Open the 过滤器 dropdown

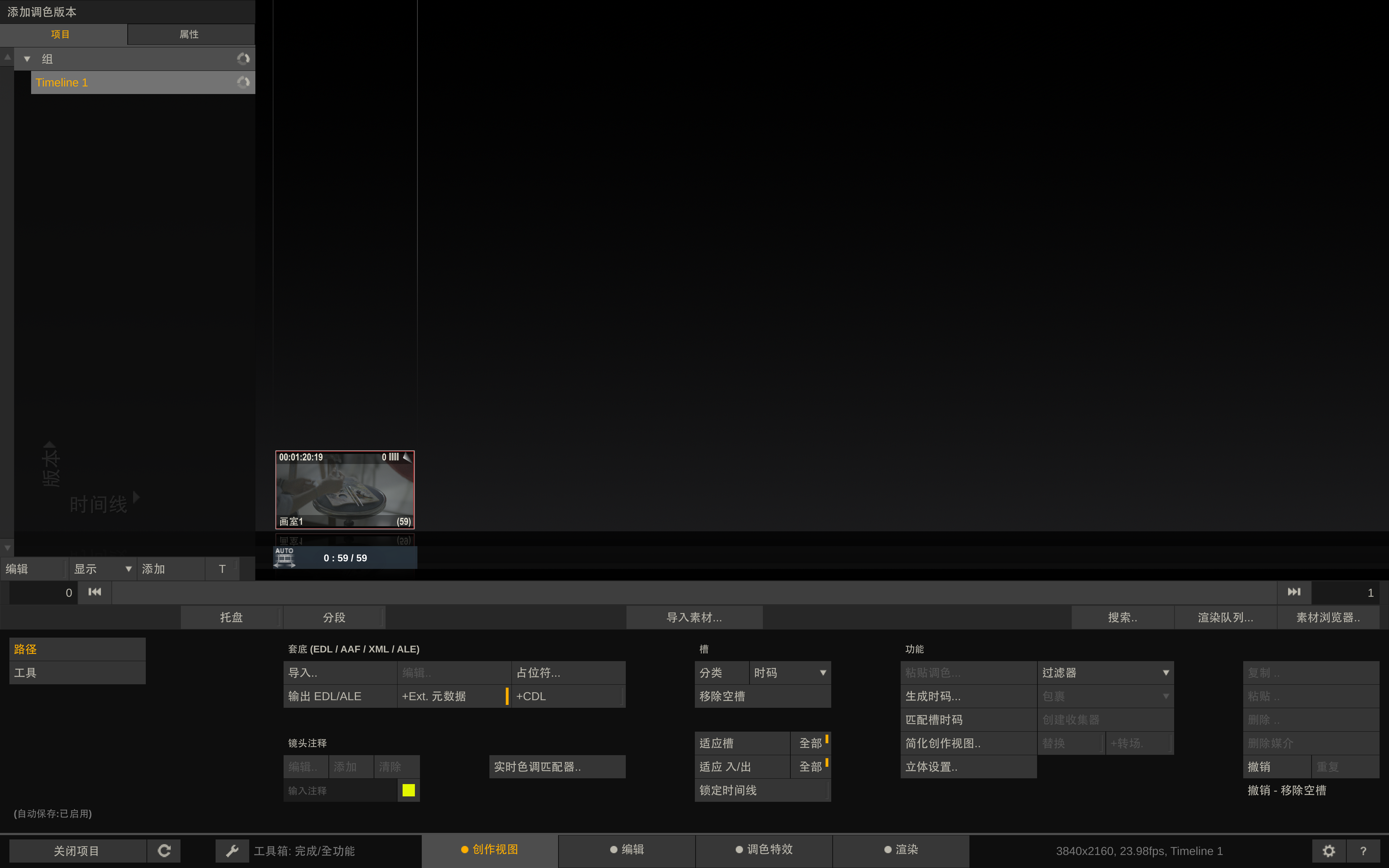coord(1105,672)
